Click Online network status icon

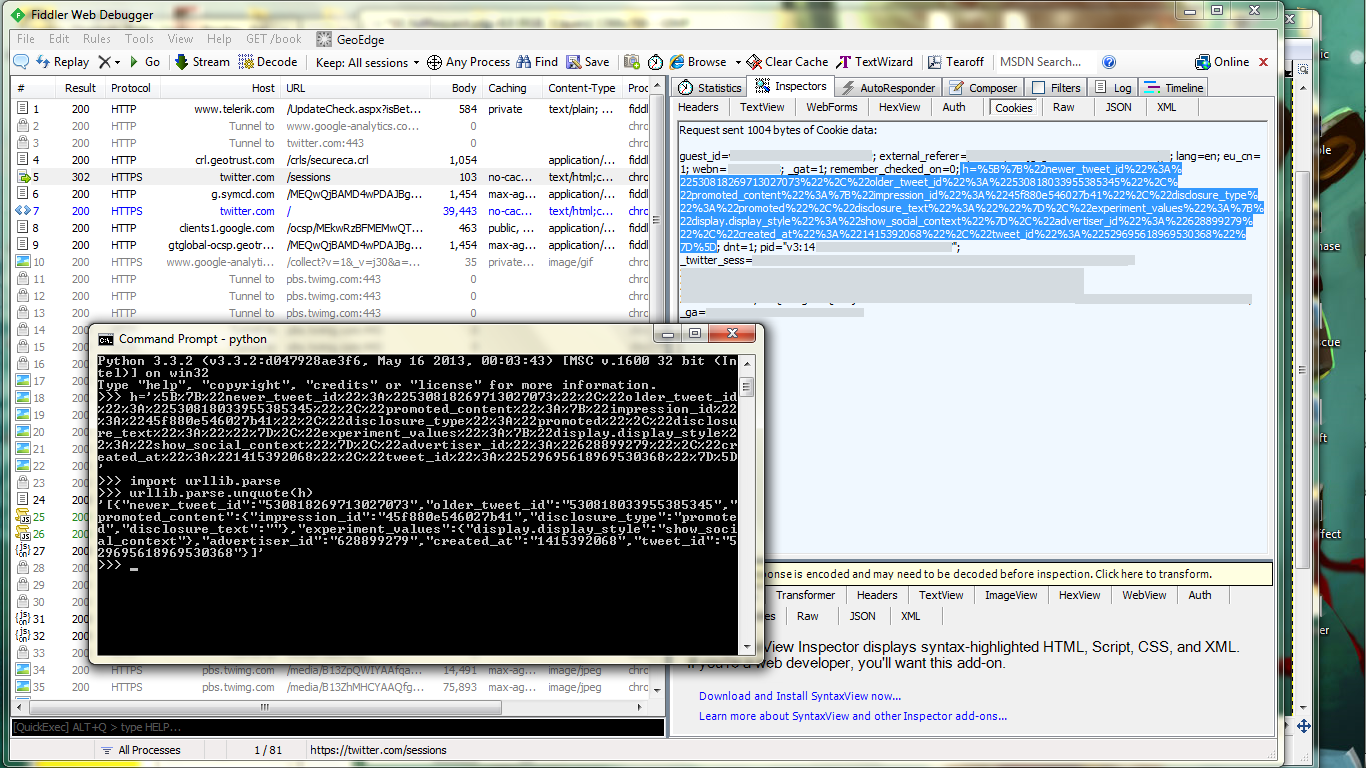pyautogui.click(x=1222, y=62)
